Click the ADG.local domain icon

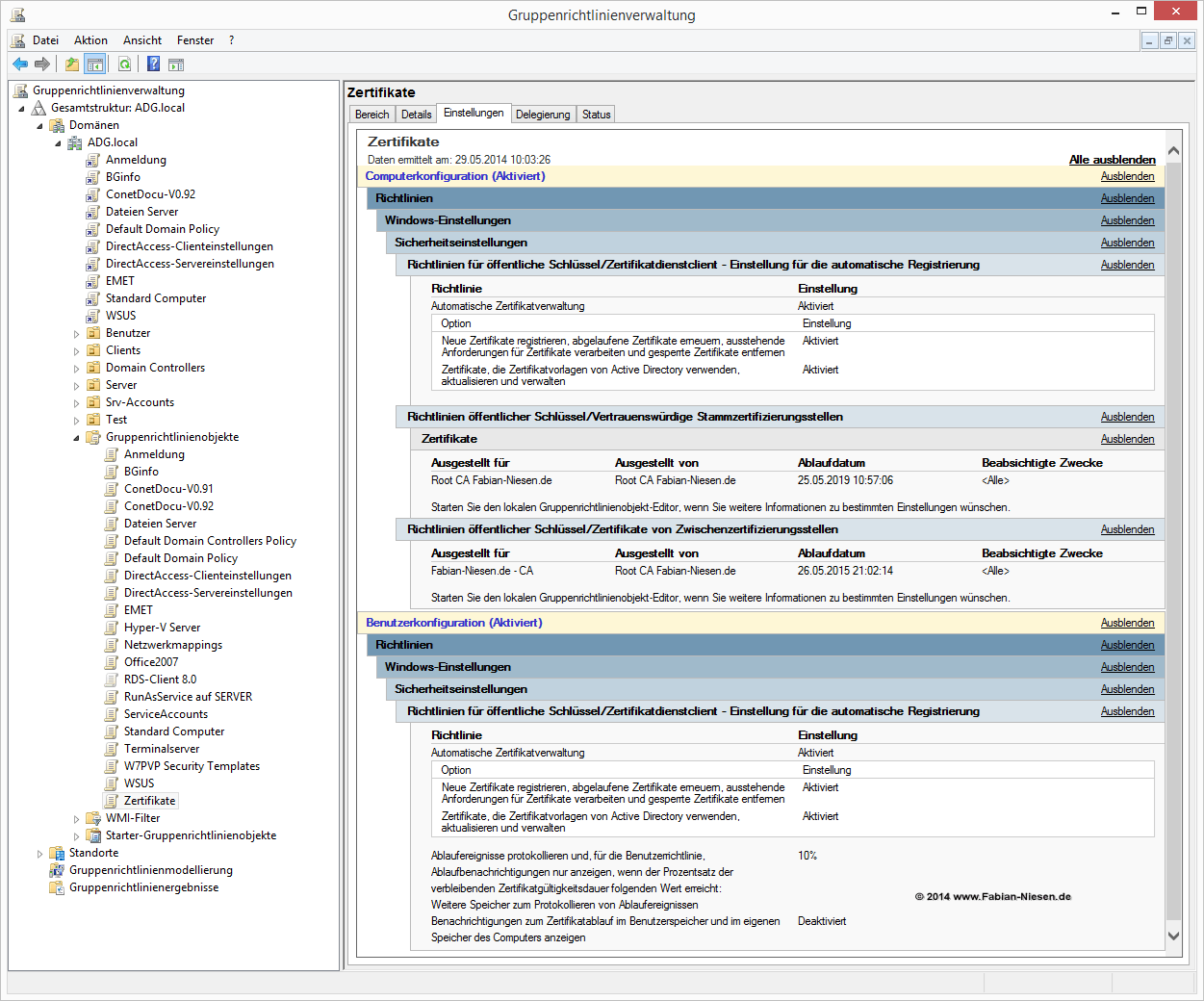point(75,142)
